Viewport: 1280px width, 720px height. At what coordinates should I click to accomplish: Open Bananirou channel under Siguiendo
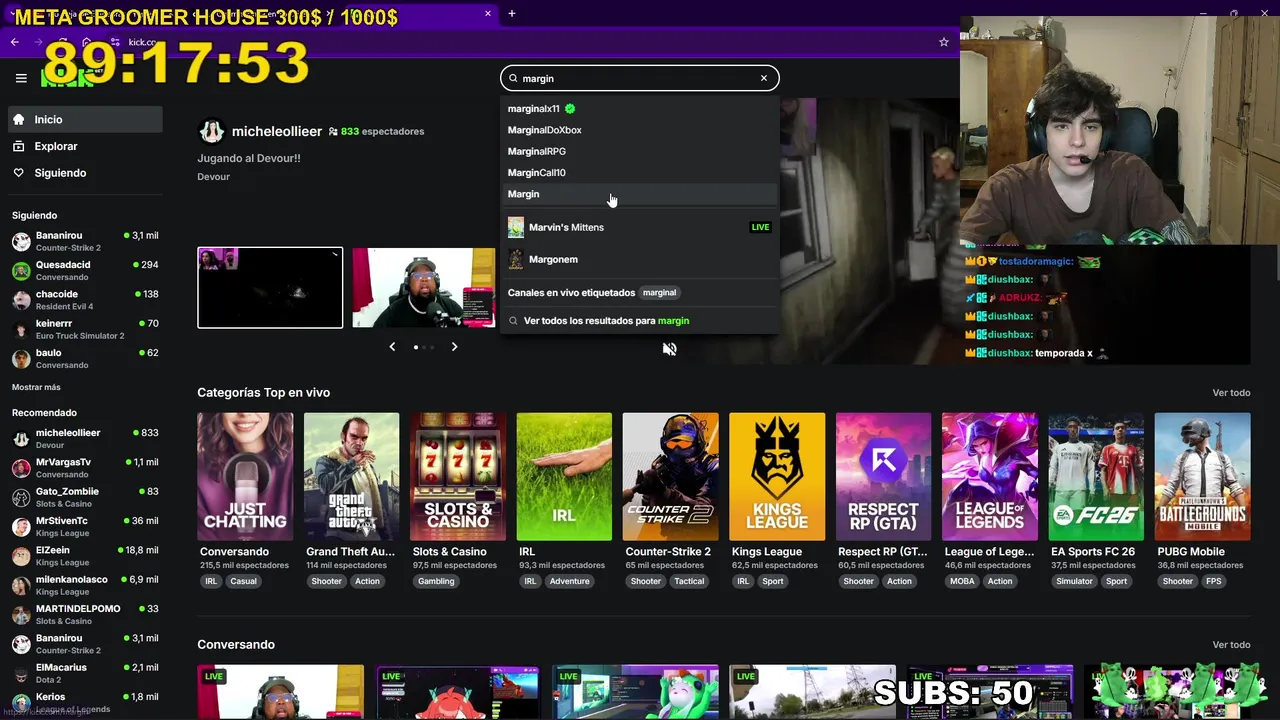85,241
